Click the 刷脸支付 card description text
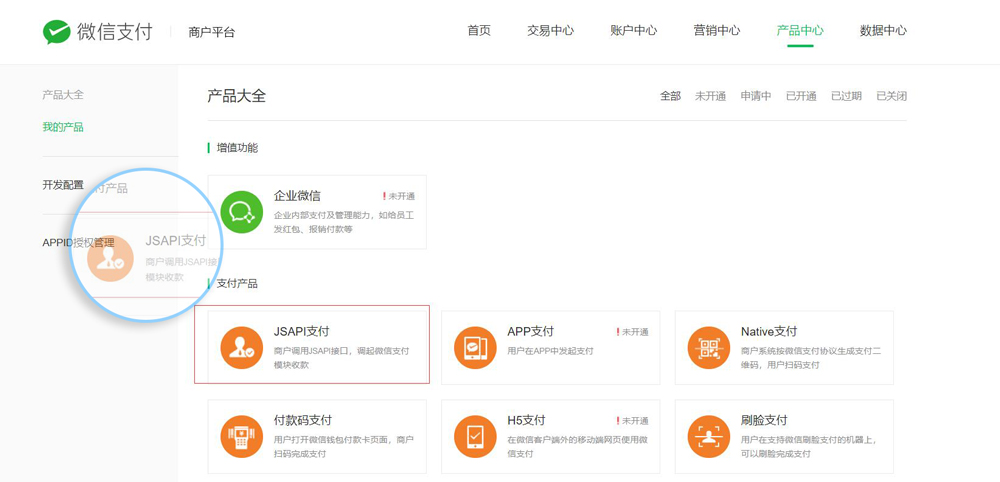This screenshot has width=1000, height=482. coord(811,447)
